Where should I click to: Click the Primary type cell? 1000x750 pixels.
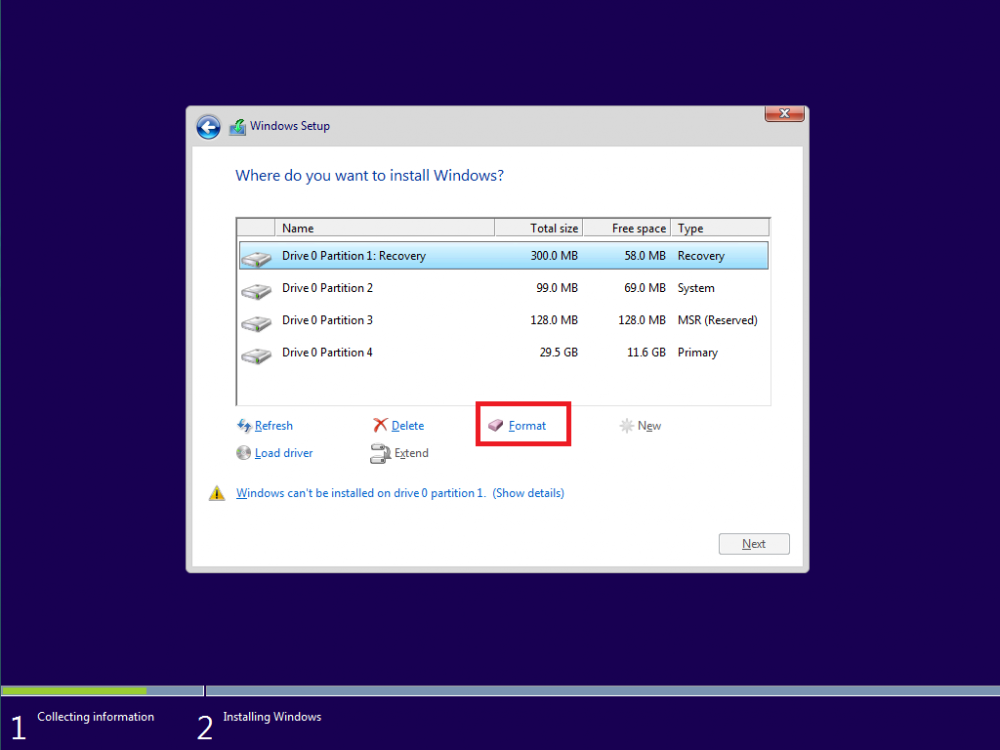[698, 353]
